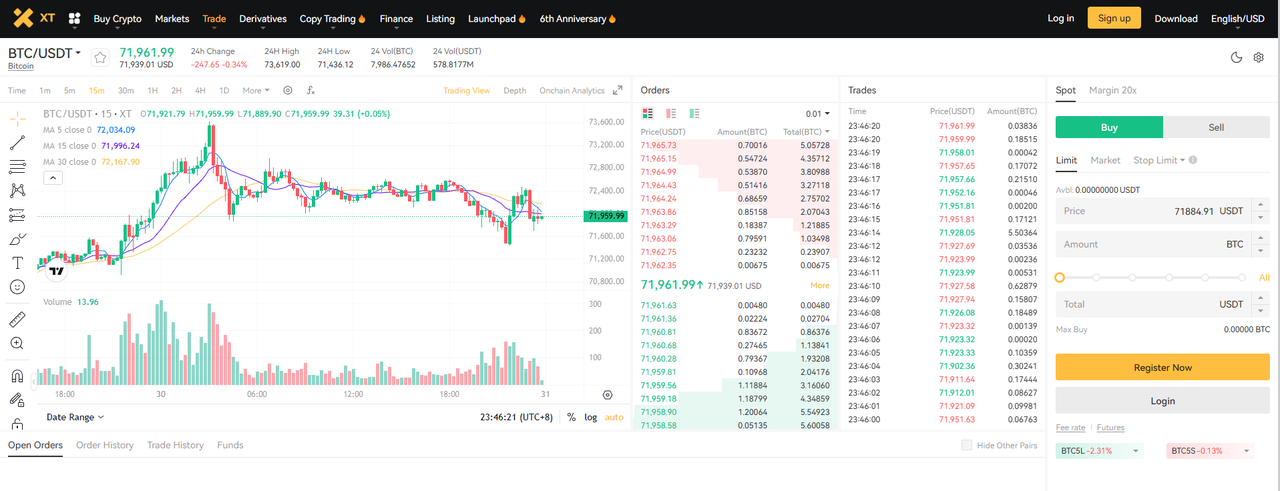
Task: Show both bids and asks order view
Action: pyautogui.click(x=648, y=114)
